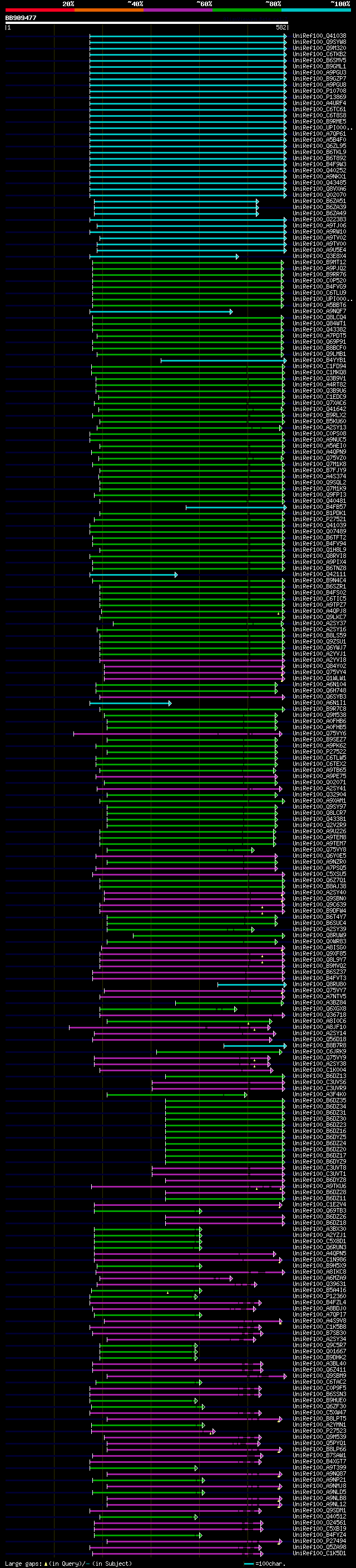Select the UniRef100_Q40512 label
This screenshot has height=1568, width=356.
(319, 1516)
